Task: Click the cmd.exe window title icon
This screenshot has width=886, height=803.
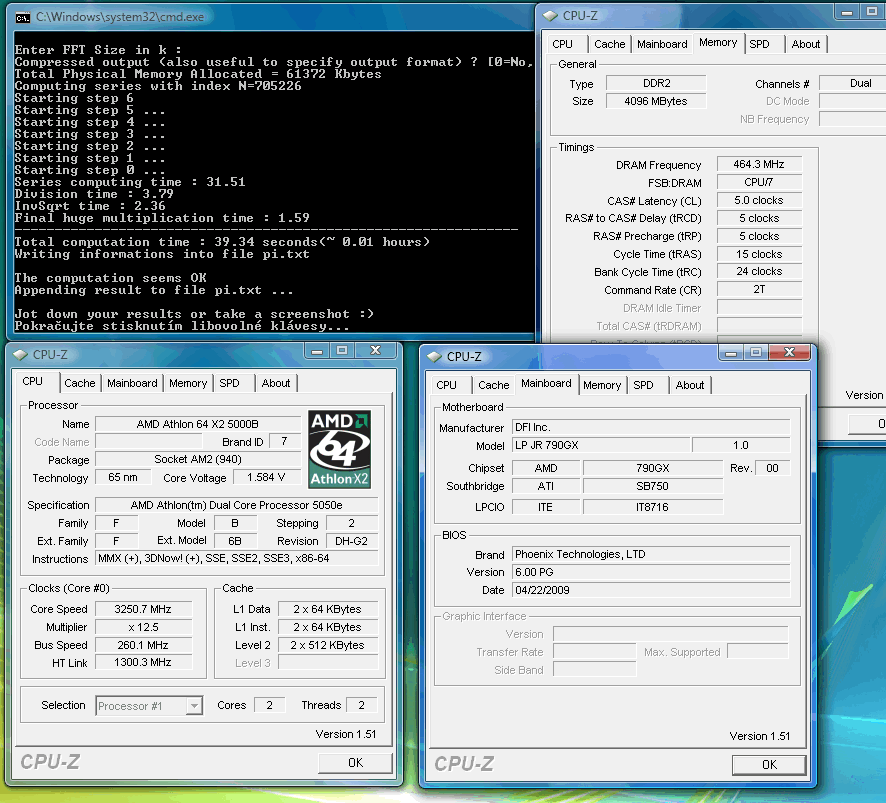Action: 23,18
